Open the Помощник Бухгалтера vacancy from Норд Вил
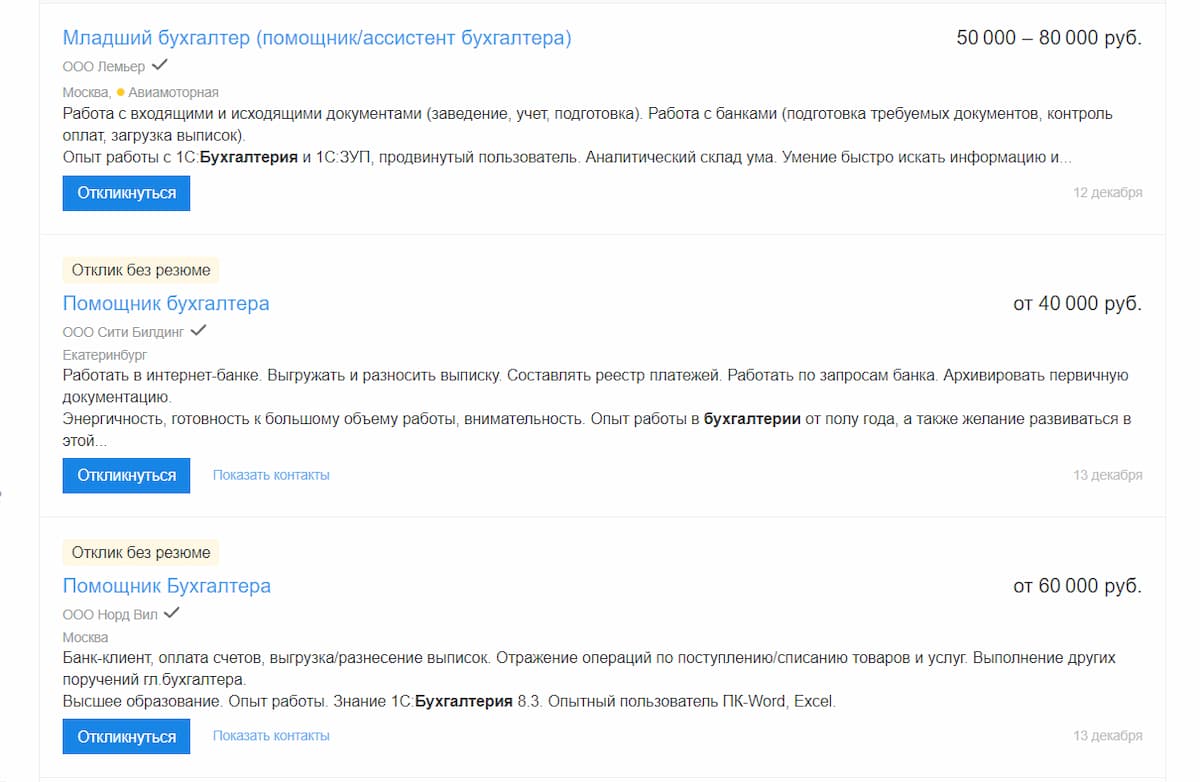This screenshot has height=782, width=1200. click(167, 586)
